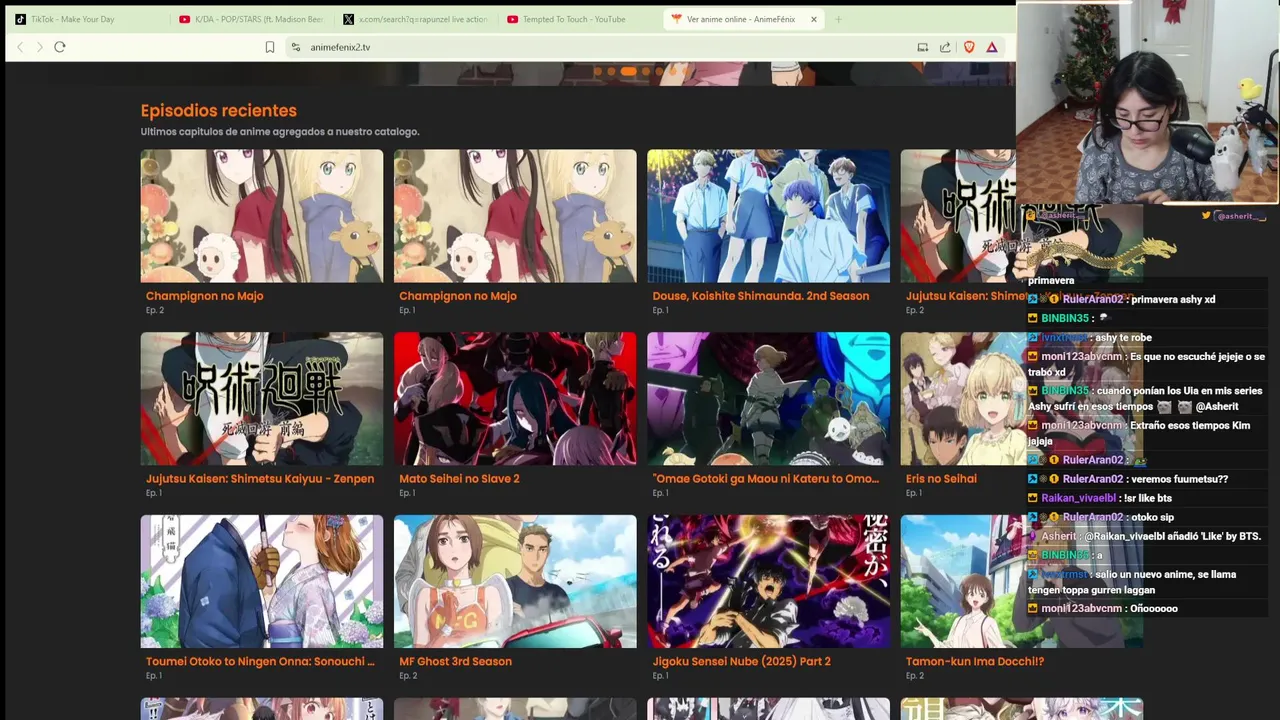This screenshot has width=1280, height=720.
Task: Click the picture-in-picture icon in address bar
Action: click(x=923, y=47)
